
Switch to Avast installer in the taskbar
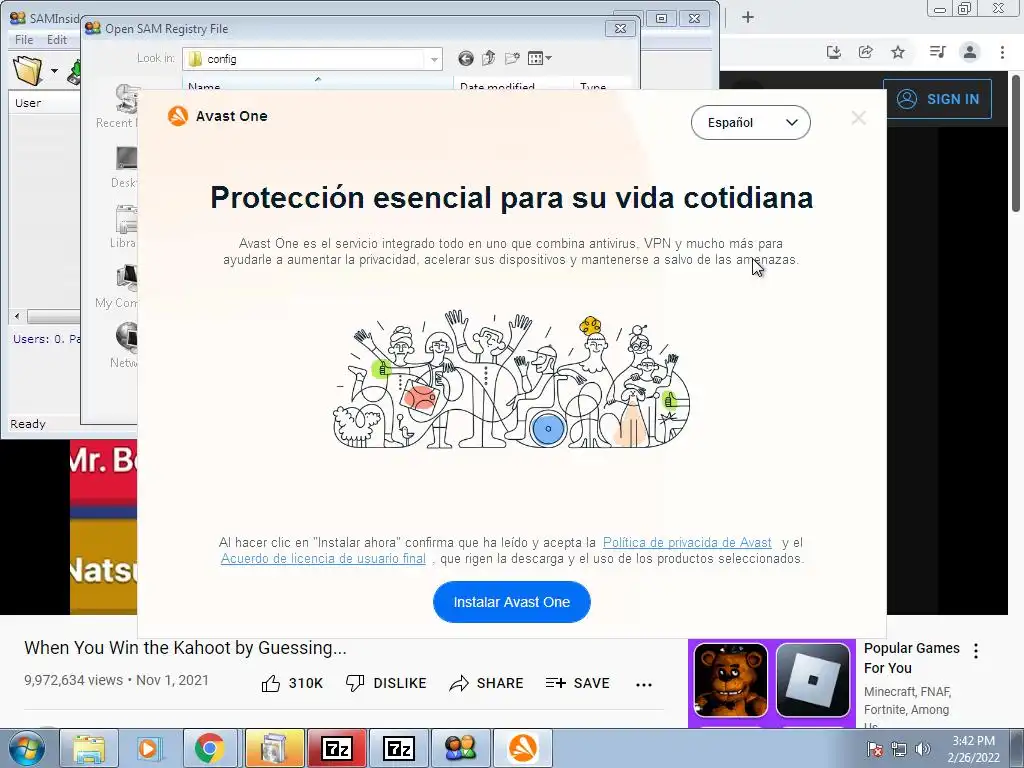pyautogui.click(x=522, y=748)
